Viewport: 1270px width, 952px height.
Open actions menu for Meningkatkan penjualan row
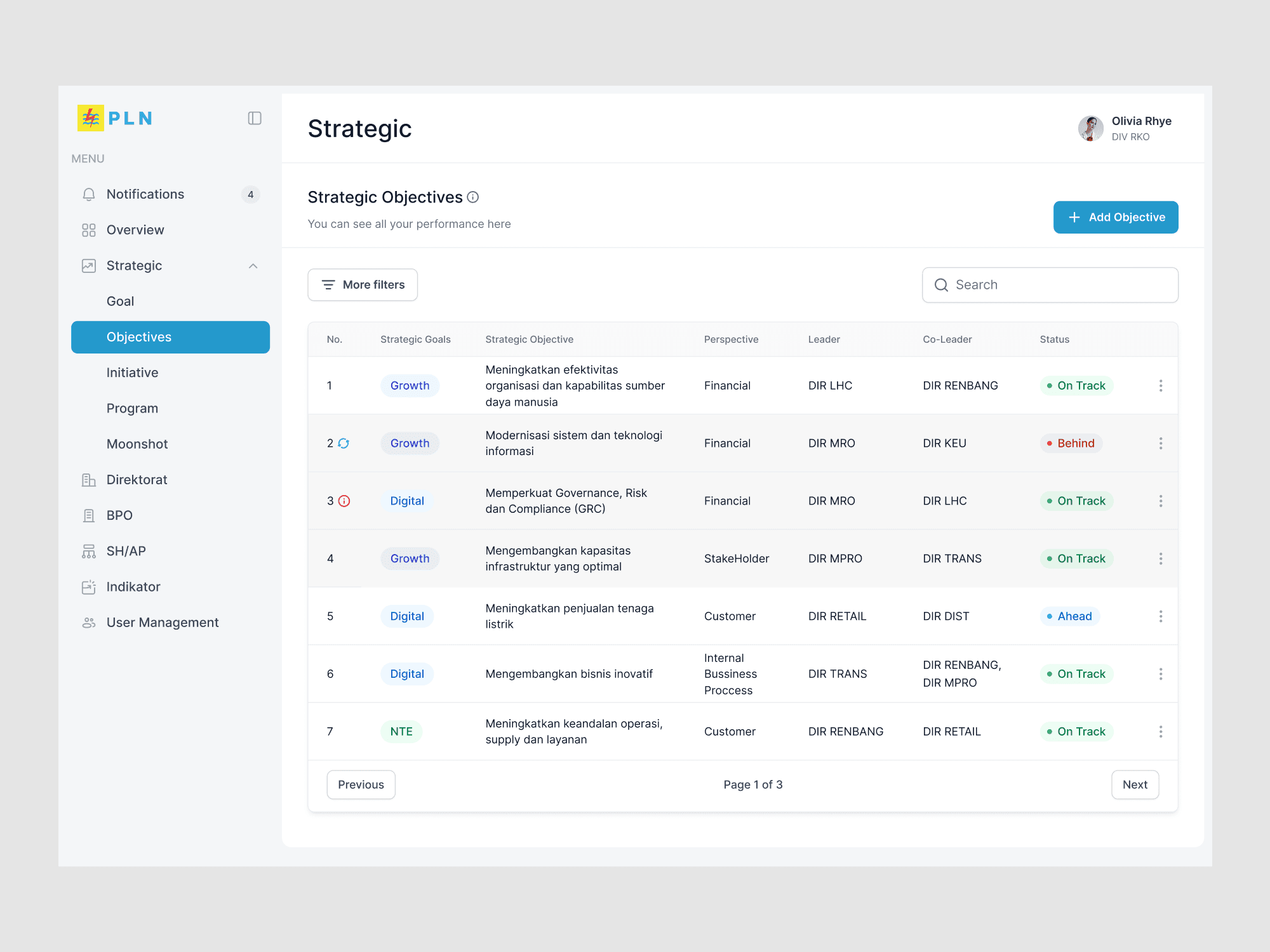pos(1161,616)
